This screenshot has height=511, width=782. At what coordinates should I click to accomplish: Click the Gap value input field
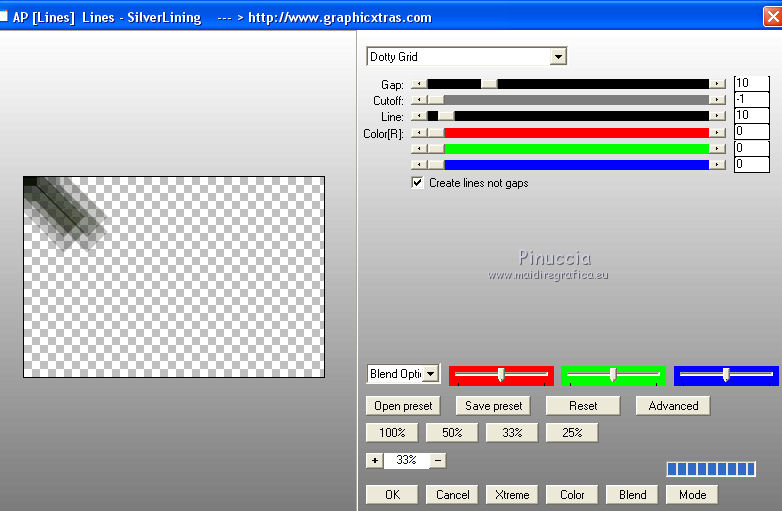pos(752,83)
